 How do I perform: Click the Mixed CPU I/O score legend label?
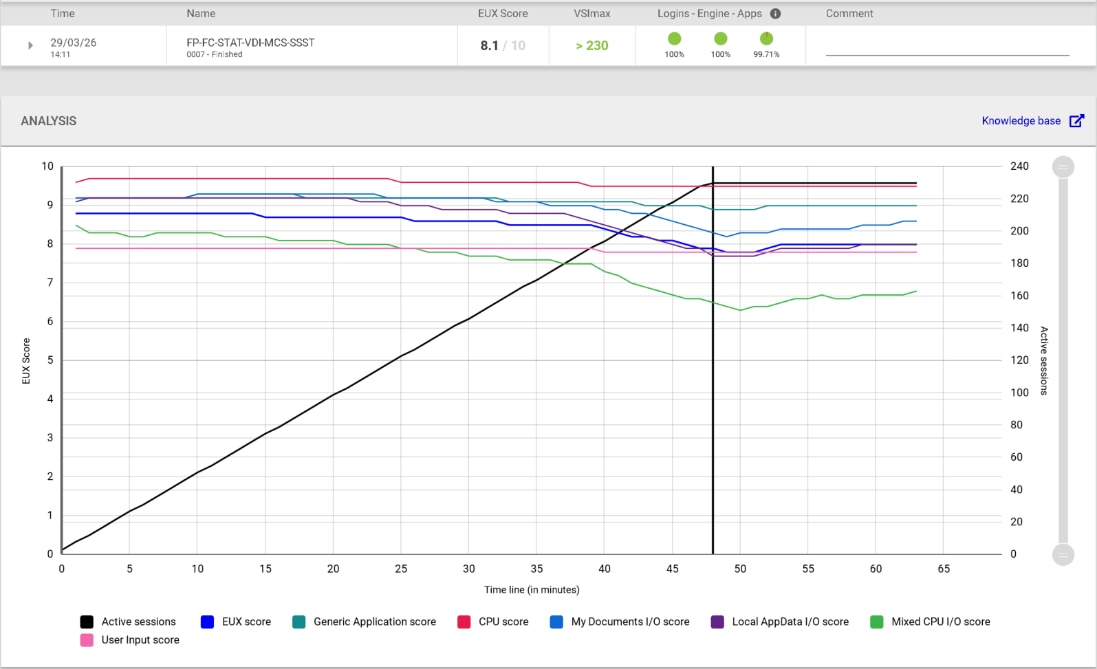(940, 621)
